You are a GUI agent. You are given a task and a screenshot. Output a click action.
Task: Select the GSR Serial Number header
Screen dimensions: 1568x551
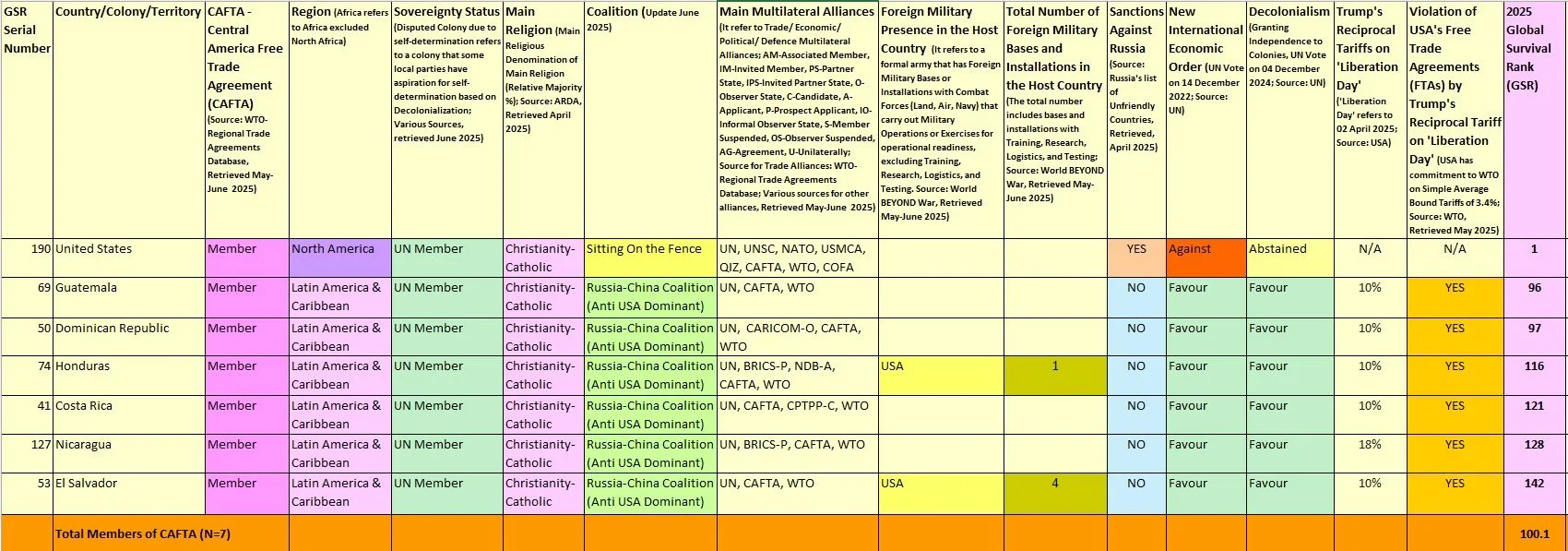tap(27, 120)
